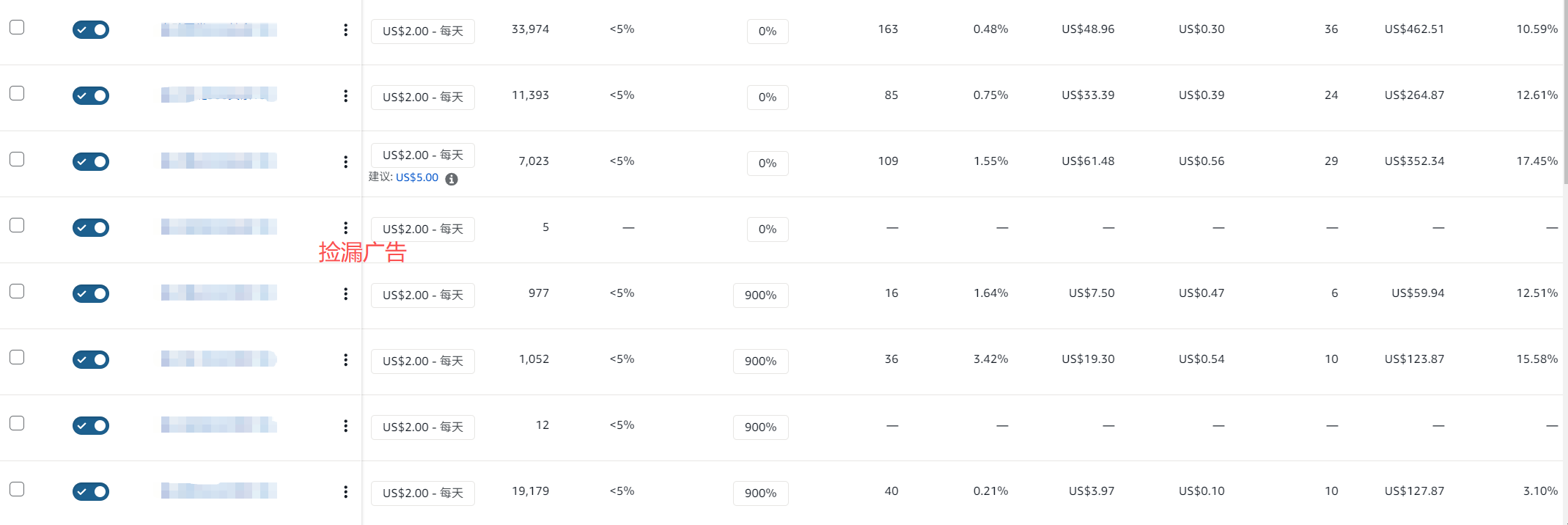Open the three-dot menu for the 11,393 impressions row

point(345,96)
